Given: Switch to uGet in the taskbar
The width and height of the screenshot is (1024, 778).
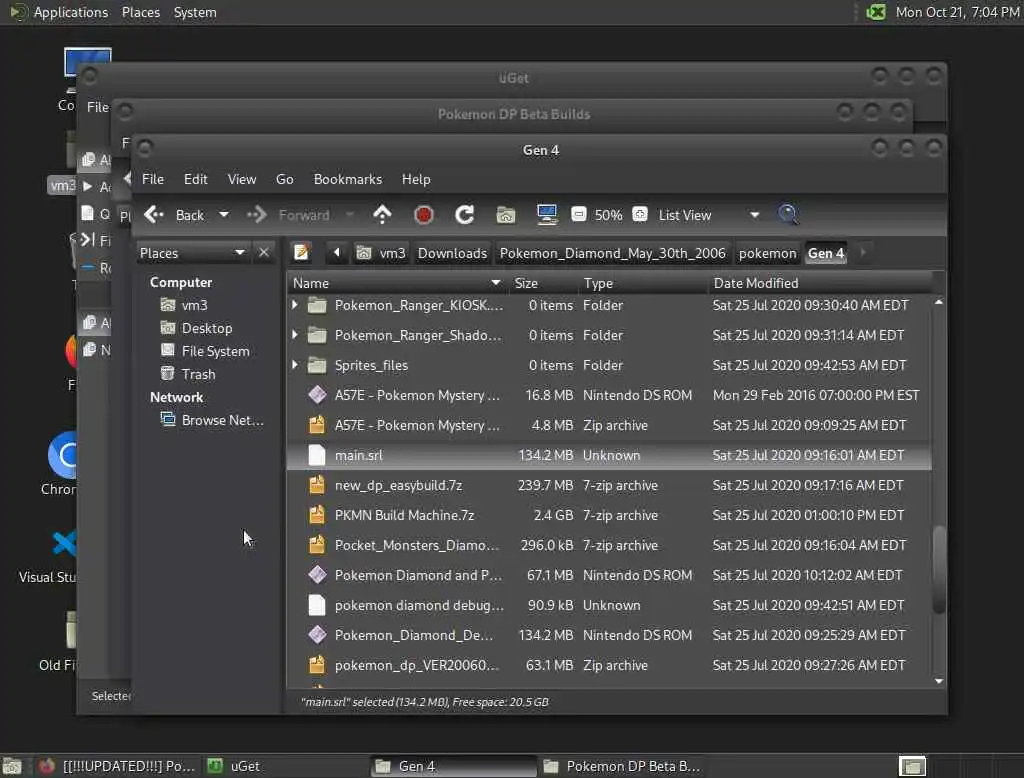Looking at the screenshot, I should click(x=285, y=766).
